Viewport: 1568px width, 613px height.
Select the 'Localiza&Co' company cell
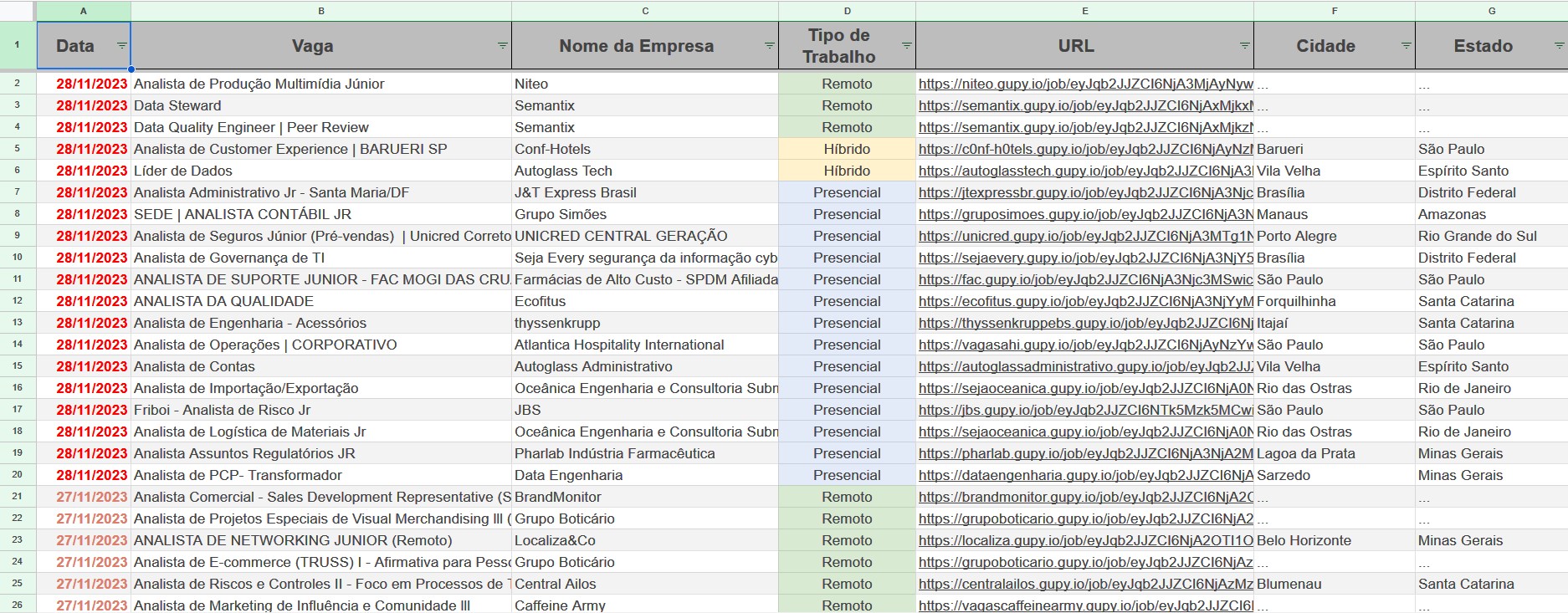pyautogui.click(x=645, y=540)
